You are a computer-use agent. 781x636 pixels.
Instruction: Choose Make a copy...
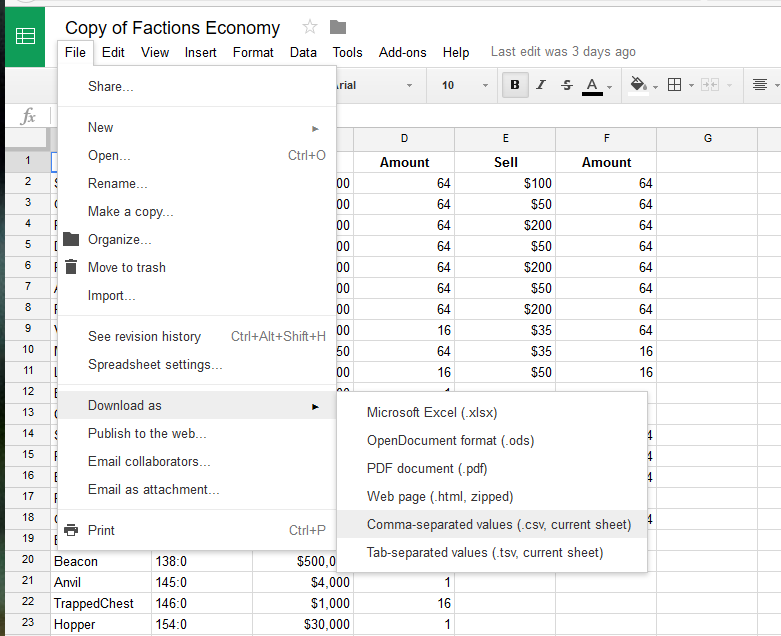pos(197,211)
